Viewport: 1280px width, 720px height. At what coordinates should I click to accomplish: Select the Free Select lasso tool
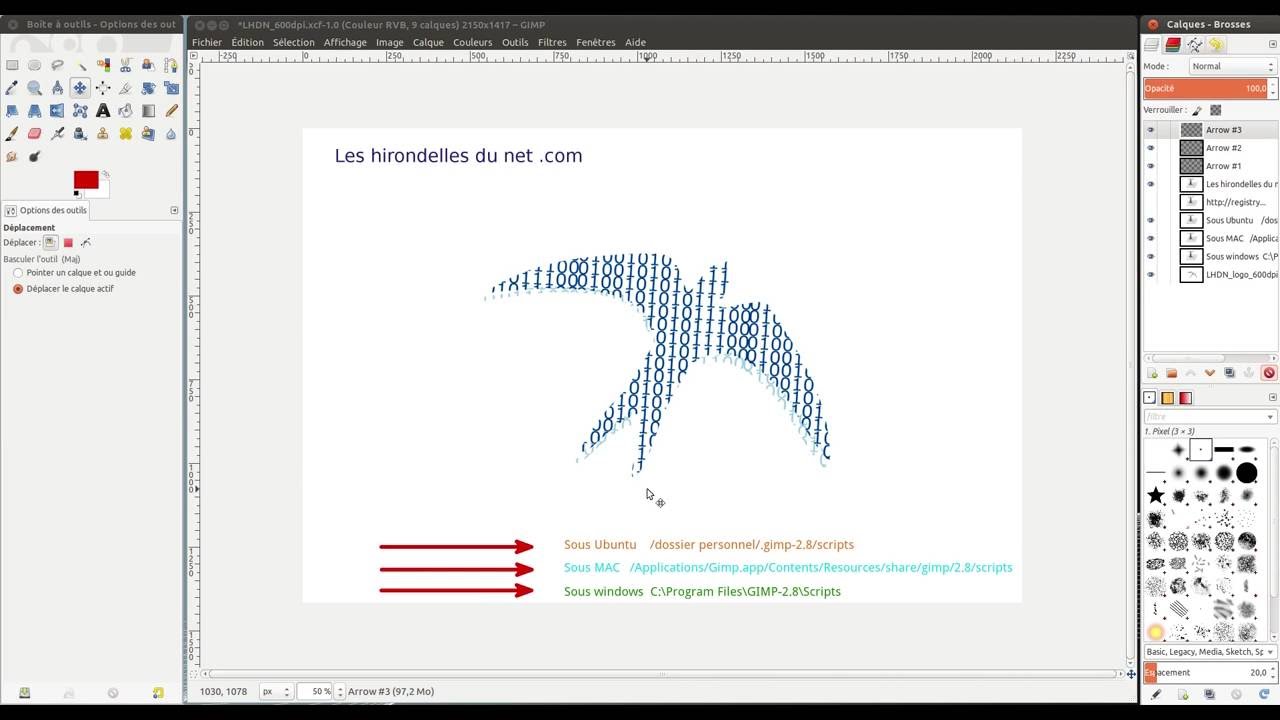58,65
